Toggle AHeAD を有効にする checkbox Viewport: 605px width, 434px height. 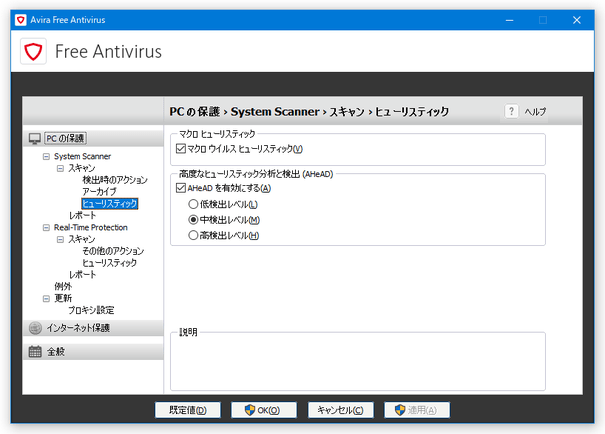[x=180, y=188]
